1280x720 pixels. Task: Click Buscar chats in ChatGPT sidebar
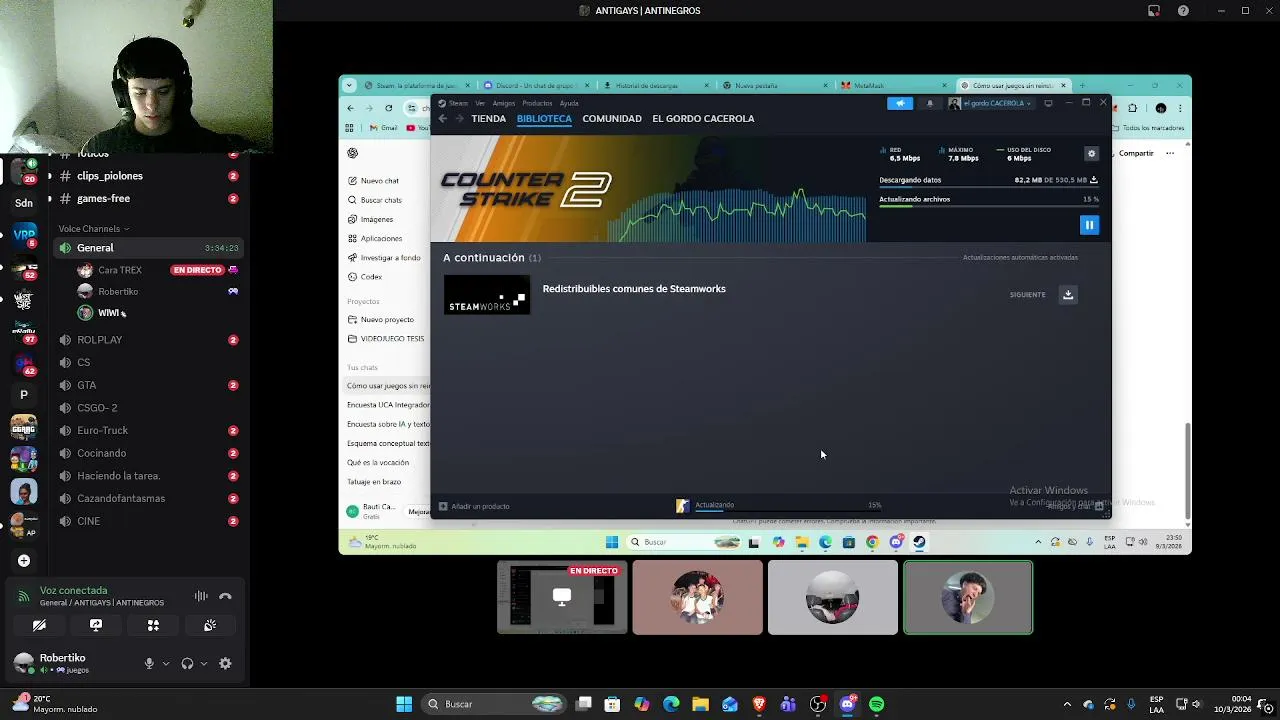381,200
